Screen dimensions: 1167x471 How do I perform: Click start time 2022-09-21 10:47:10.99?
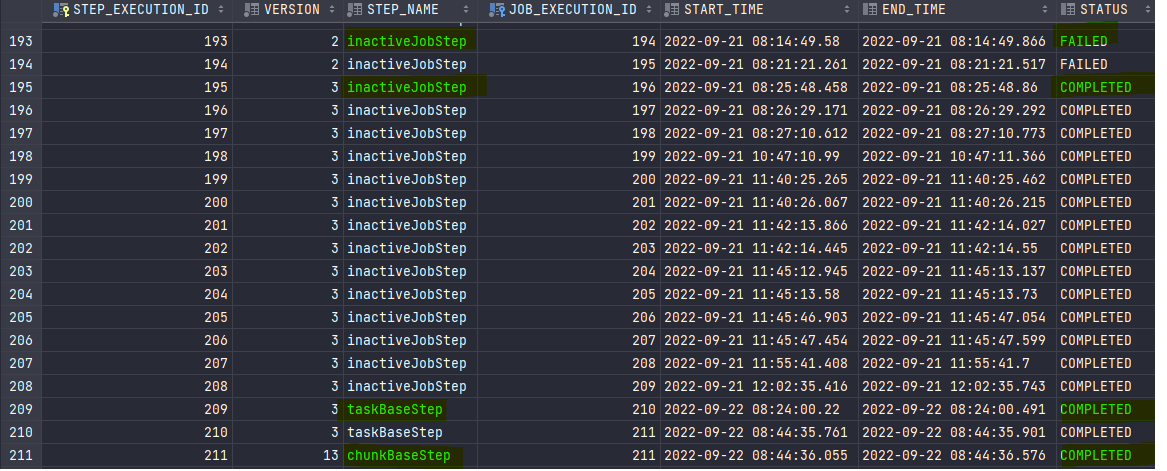point(752,156)
